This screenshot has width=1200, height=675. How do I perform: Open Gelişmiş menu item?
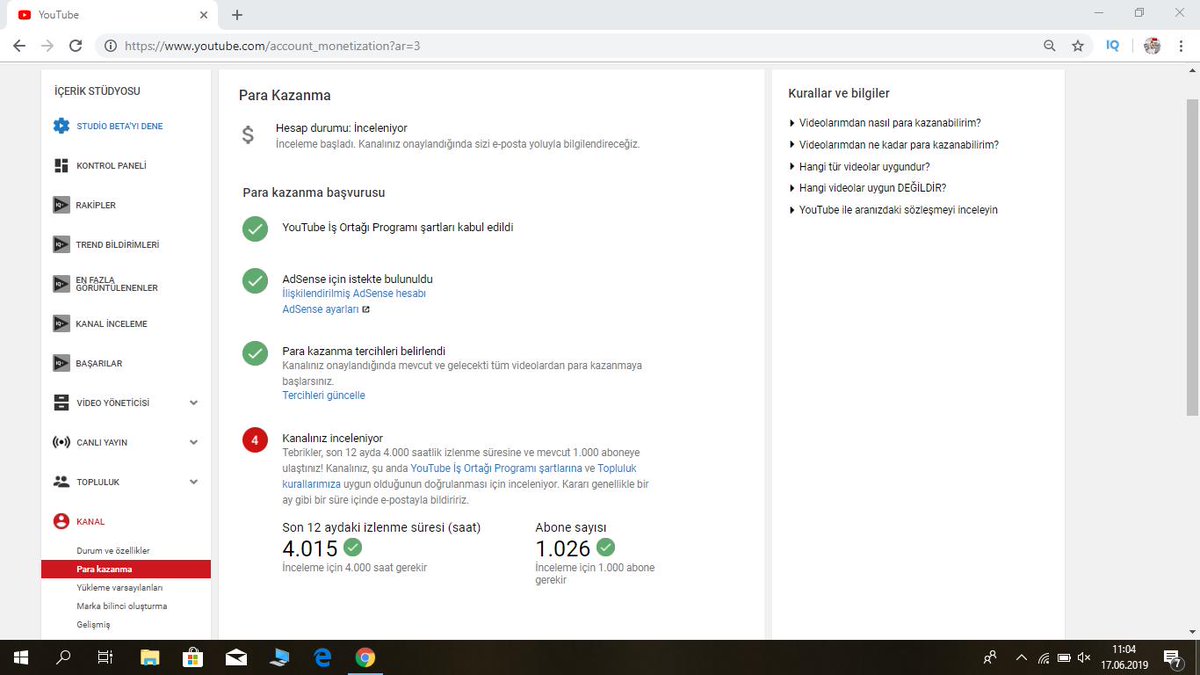[x=93, y=624]
